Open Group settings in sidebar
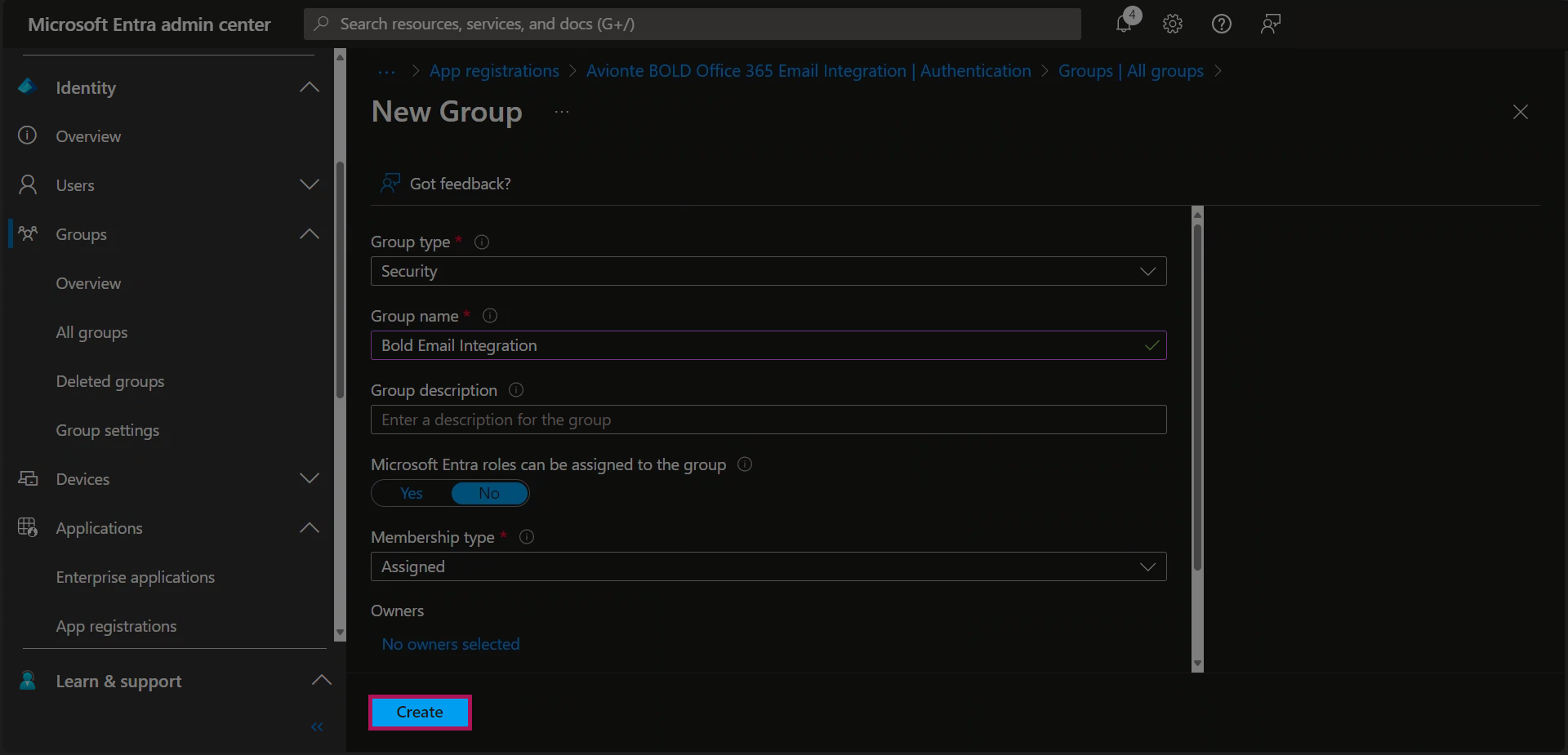Screen dimensions: 1568x755 click(x=108, y=430)
